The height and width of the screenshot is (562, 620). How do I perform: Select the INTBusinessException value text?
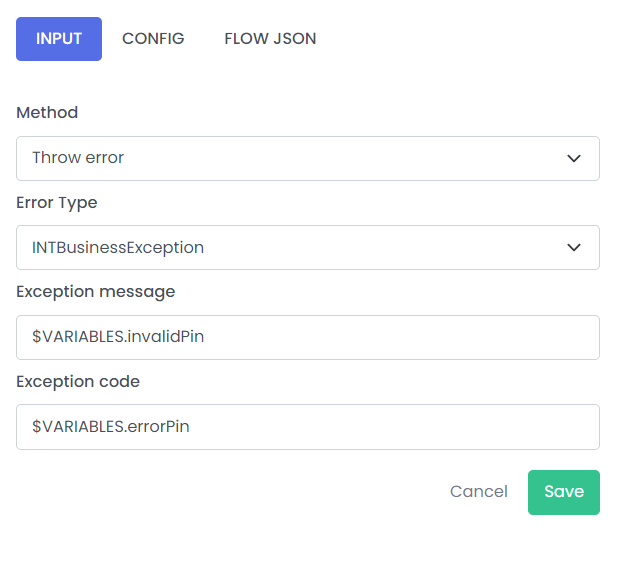(x=118, y=248)
